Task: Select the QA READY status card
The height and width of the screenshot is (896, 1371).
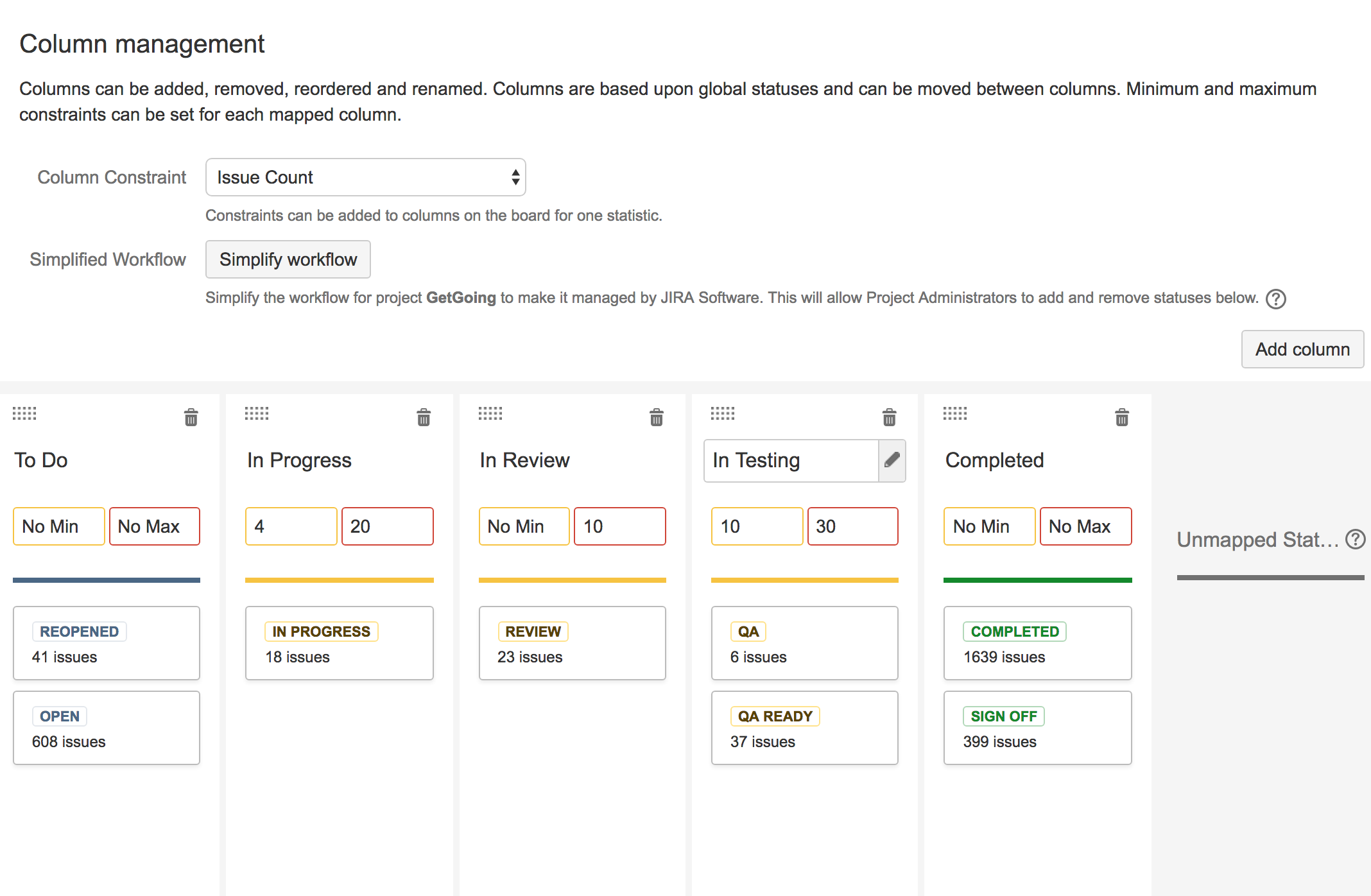Action: [x=805, y=728]
